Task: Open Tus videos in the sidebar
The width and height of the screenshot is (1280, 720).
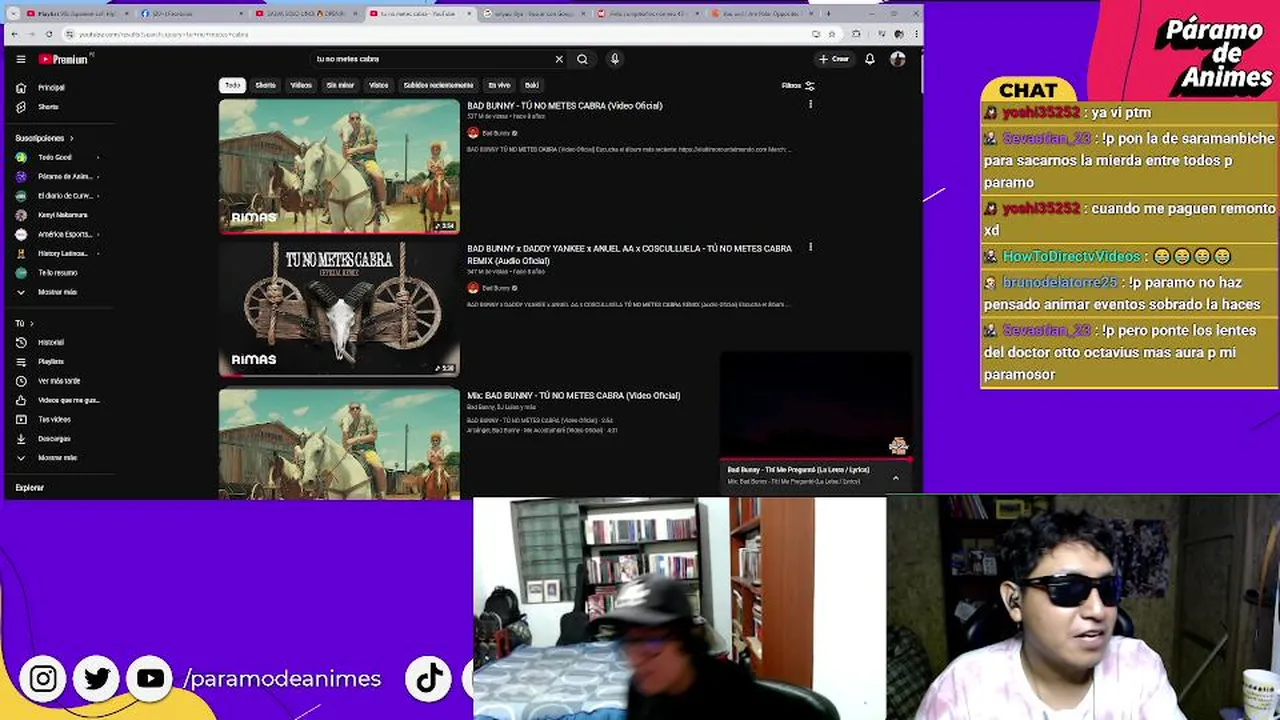Action: point(54,420)
